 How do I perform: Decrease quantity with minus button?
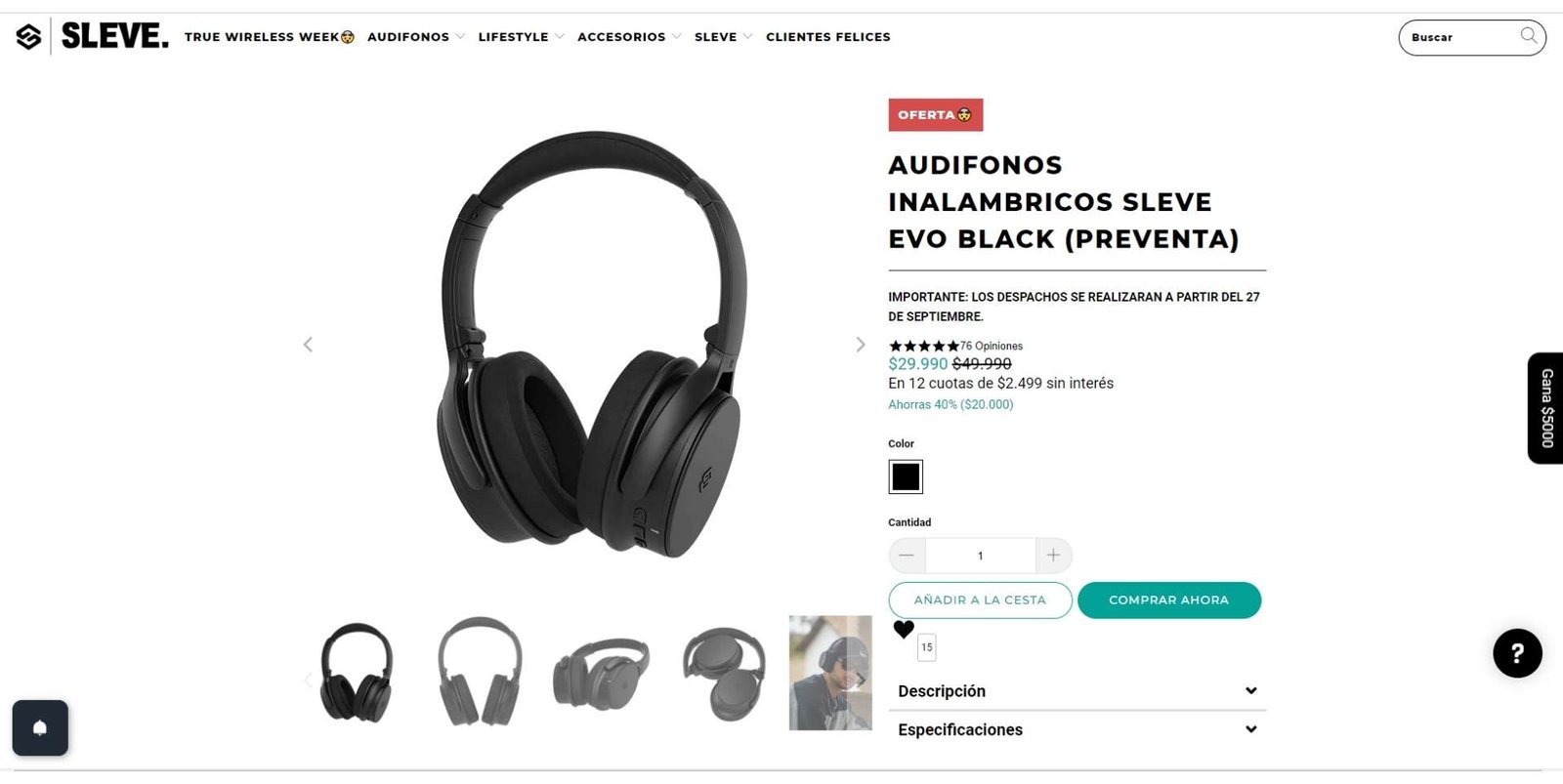907,556
